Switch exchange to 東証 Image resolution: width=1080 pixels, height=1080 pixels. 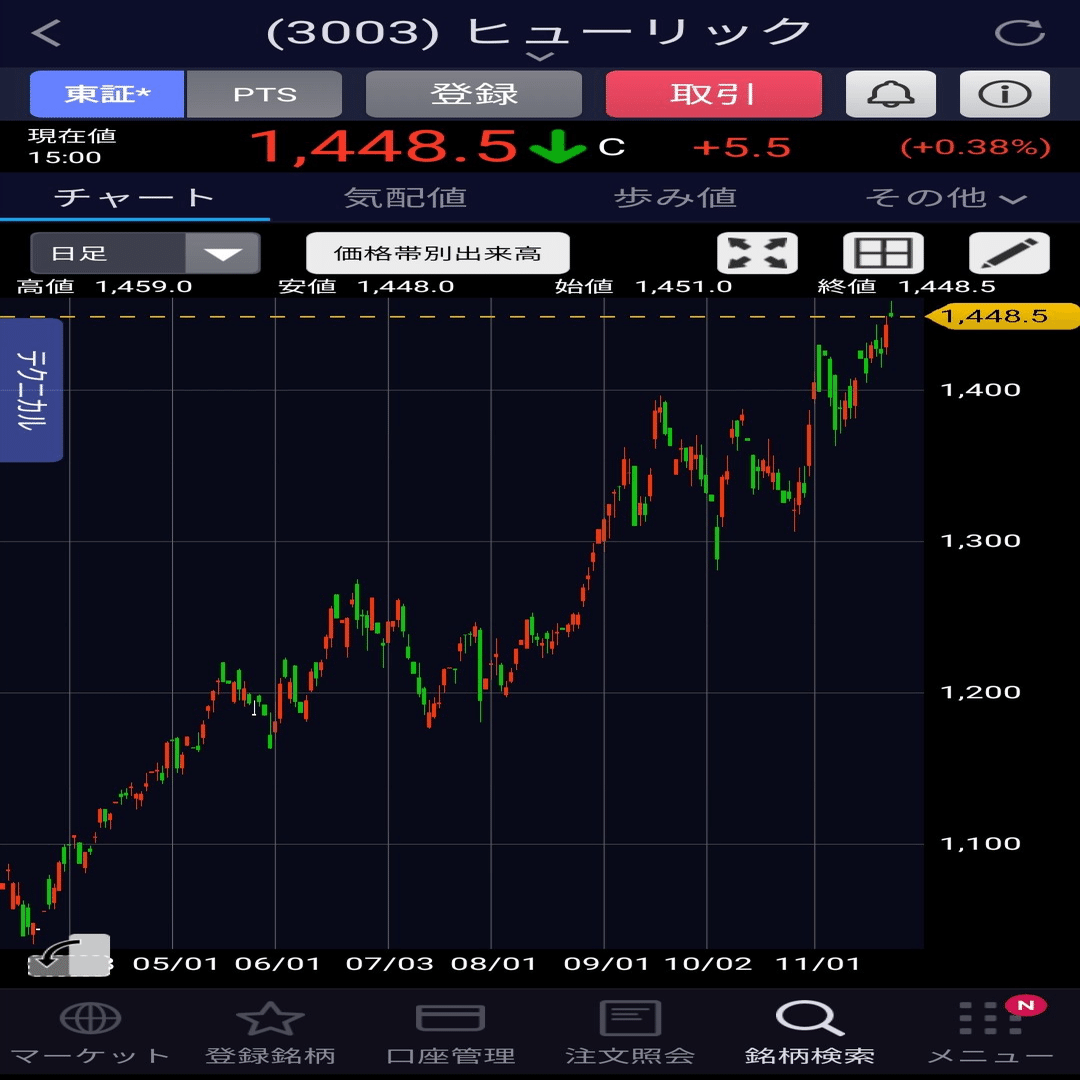(x=107, y=94)
